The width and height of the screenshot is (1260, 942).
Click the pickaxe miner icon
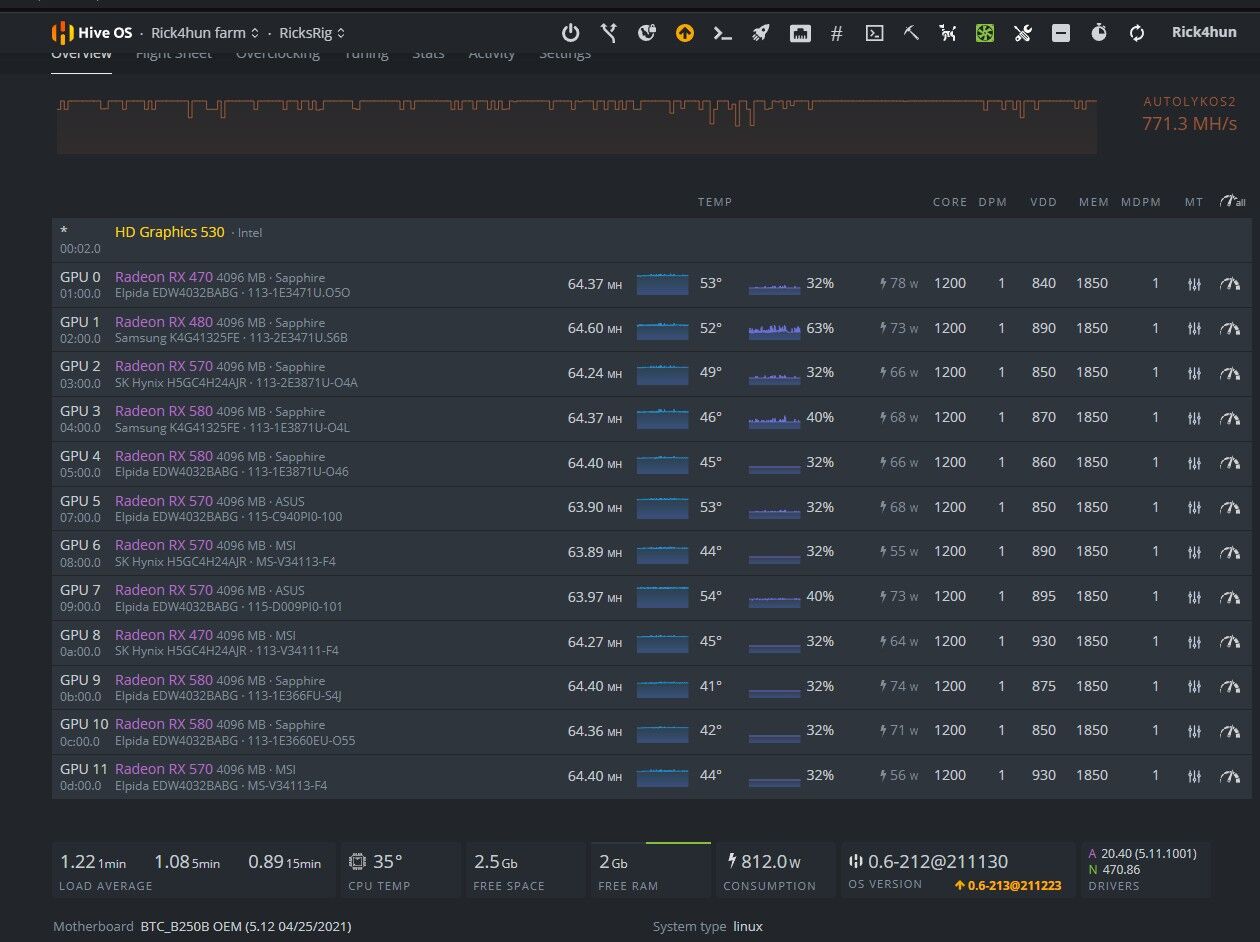tap(911, 33)
